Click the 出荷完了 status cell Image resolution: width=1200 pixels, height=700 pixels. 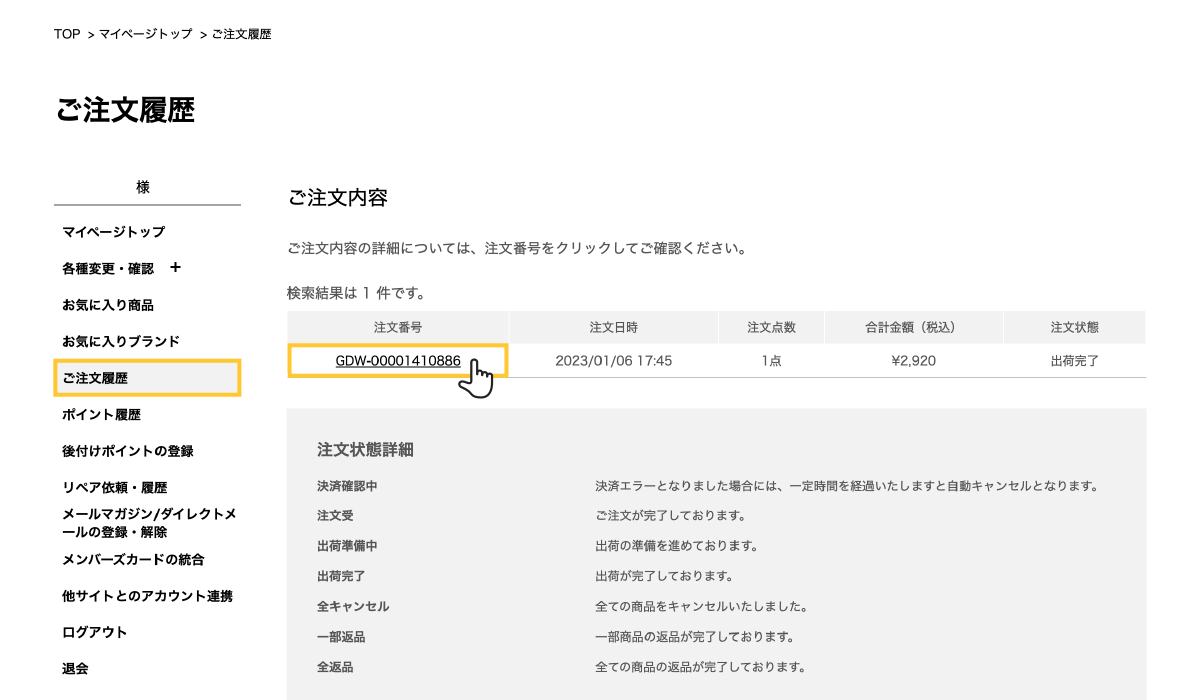point(1074,360)
